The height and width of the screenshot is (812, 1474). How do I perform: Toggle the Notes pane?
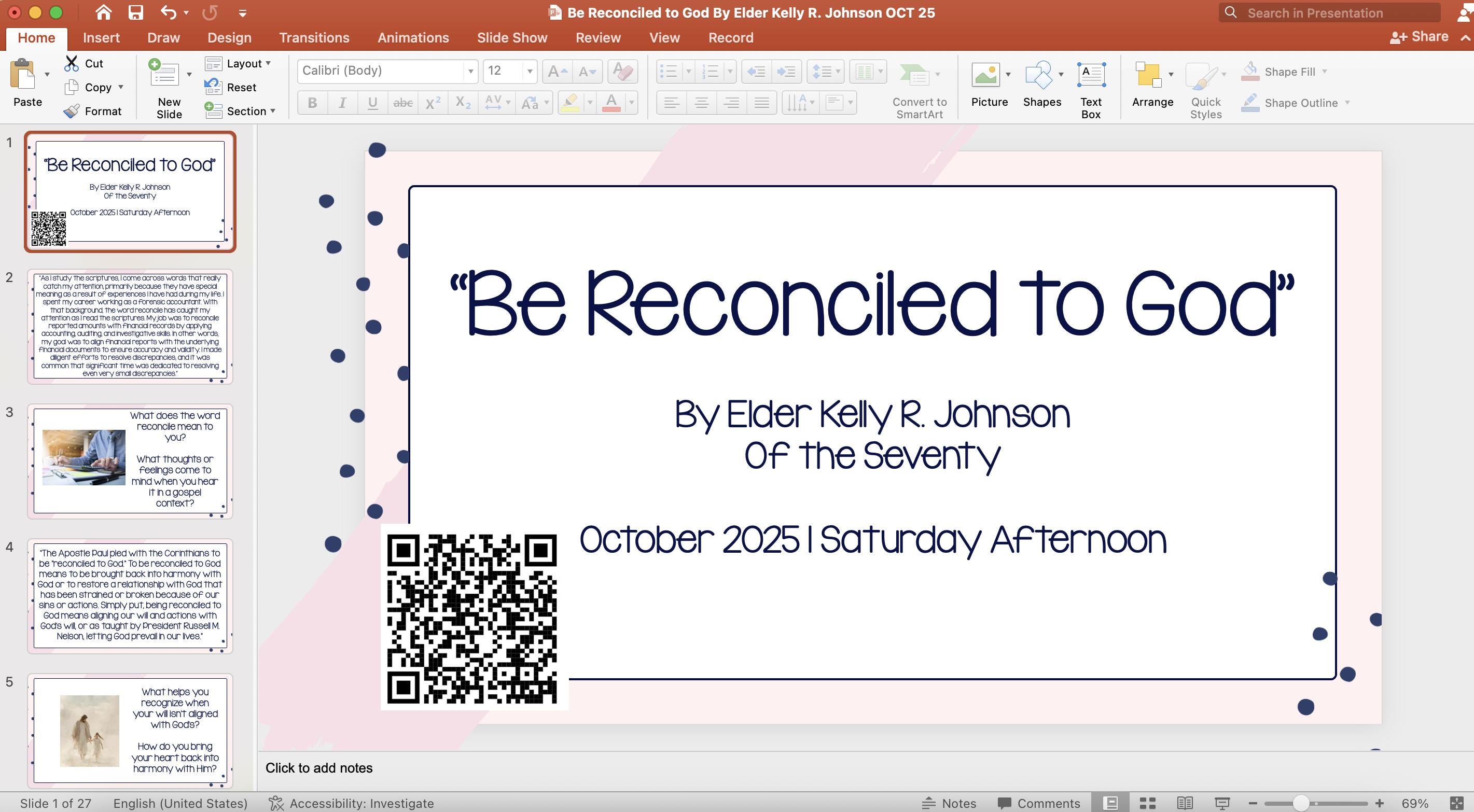pyautogui.click(x=949, y=803)
